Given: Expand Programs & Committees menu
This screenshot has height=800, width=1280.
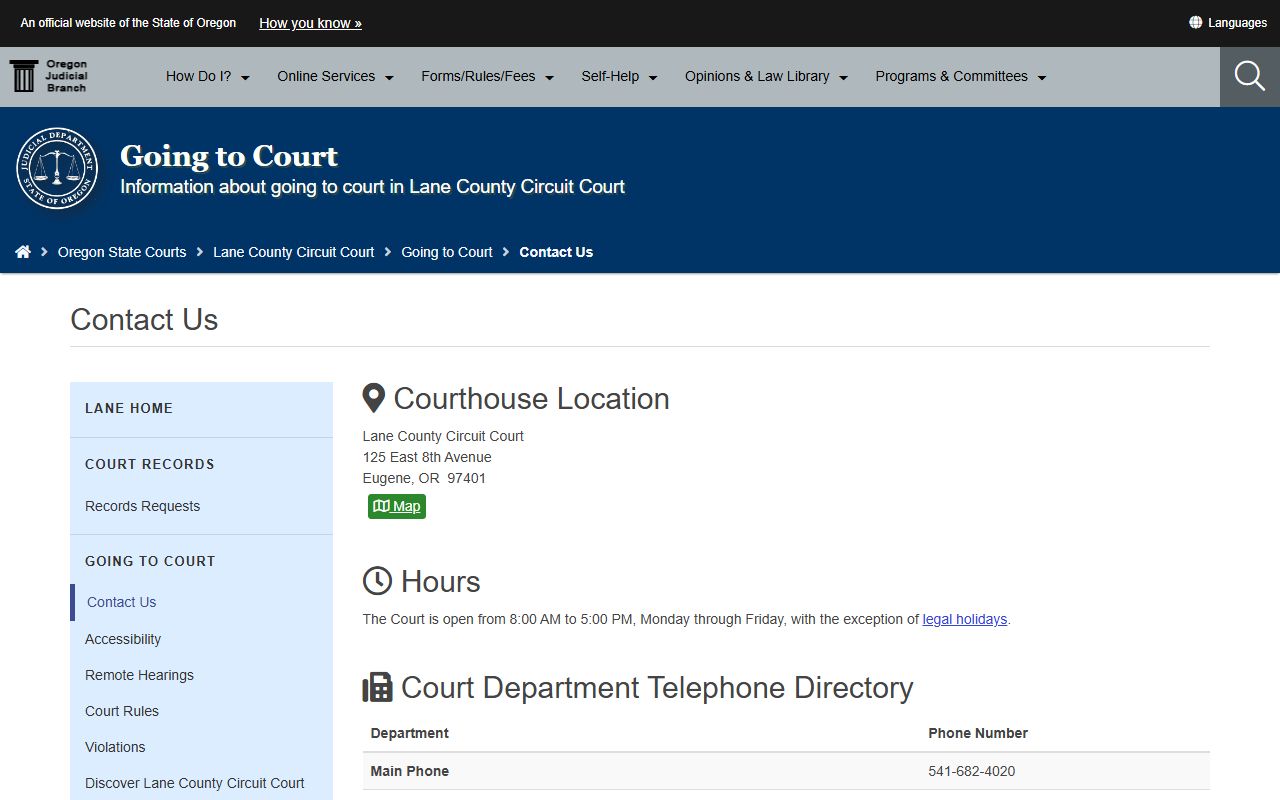Looking at the screenshot, I should point(961,76).
